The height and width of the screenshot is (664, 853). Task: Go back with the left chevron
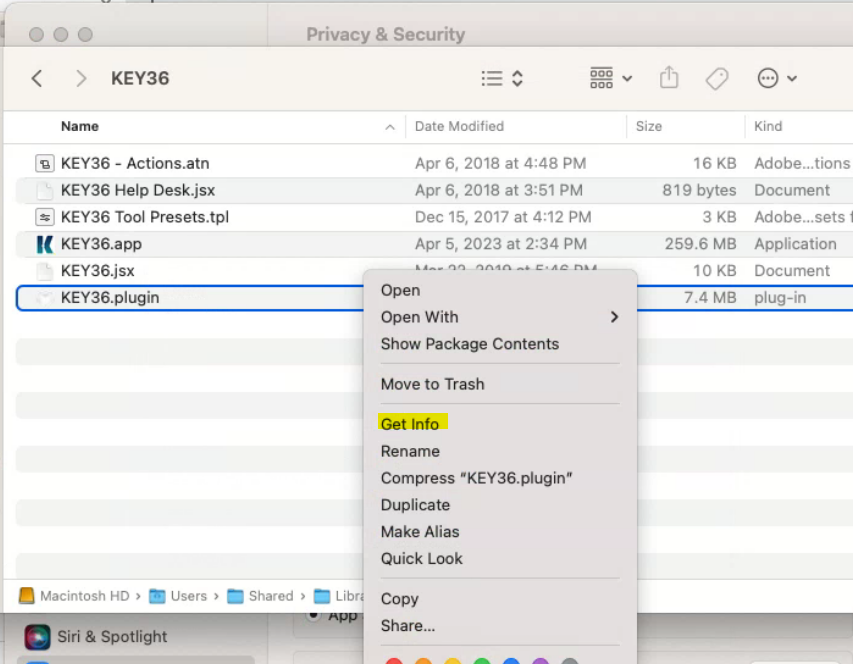click(37, 78)
